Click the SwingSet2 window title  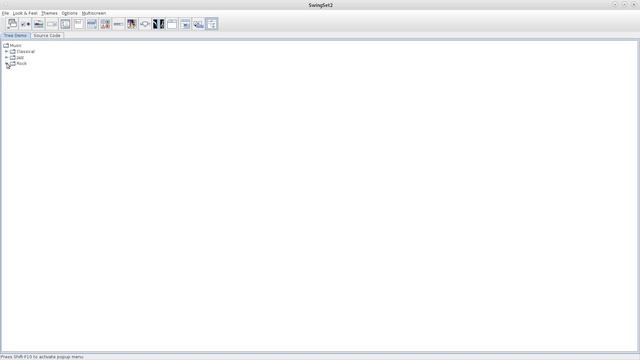(x=320, y=5)
